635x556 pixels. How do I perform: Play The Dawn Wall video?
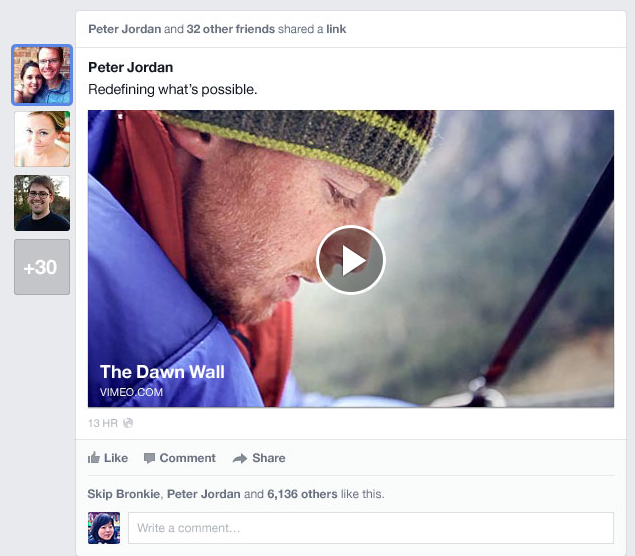coord(350,260)
